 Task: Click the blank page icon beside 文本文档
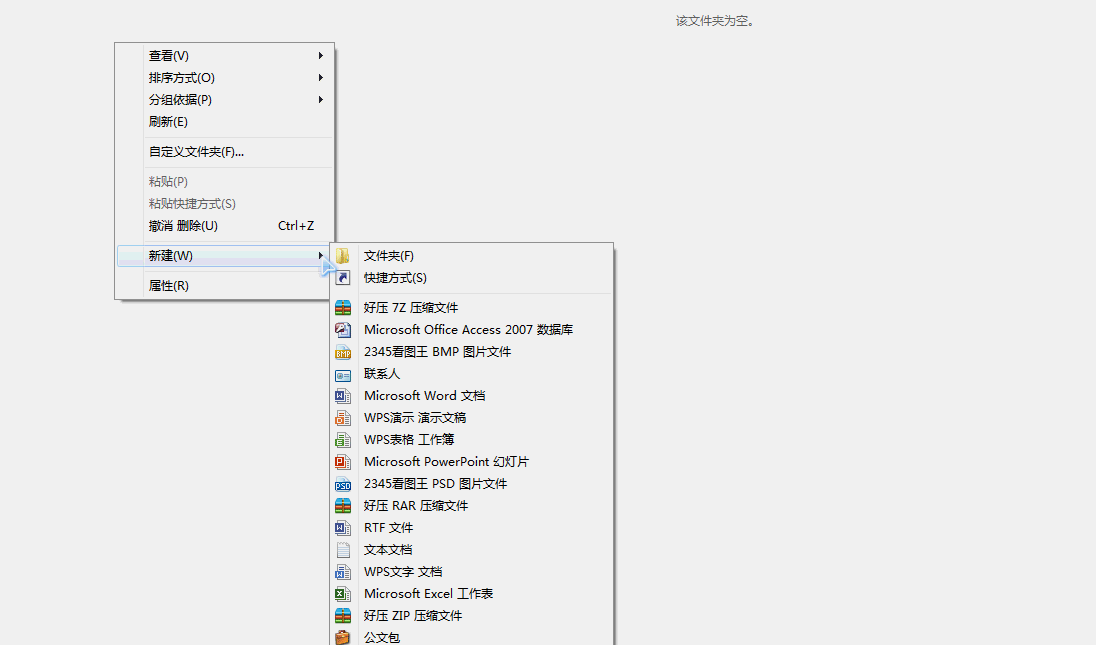point(342,550)
